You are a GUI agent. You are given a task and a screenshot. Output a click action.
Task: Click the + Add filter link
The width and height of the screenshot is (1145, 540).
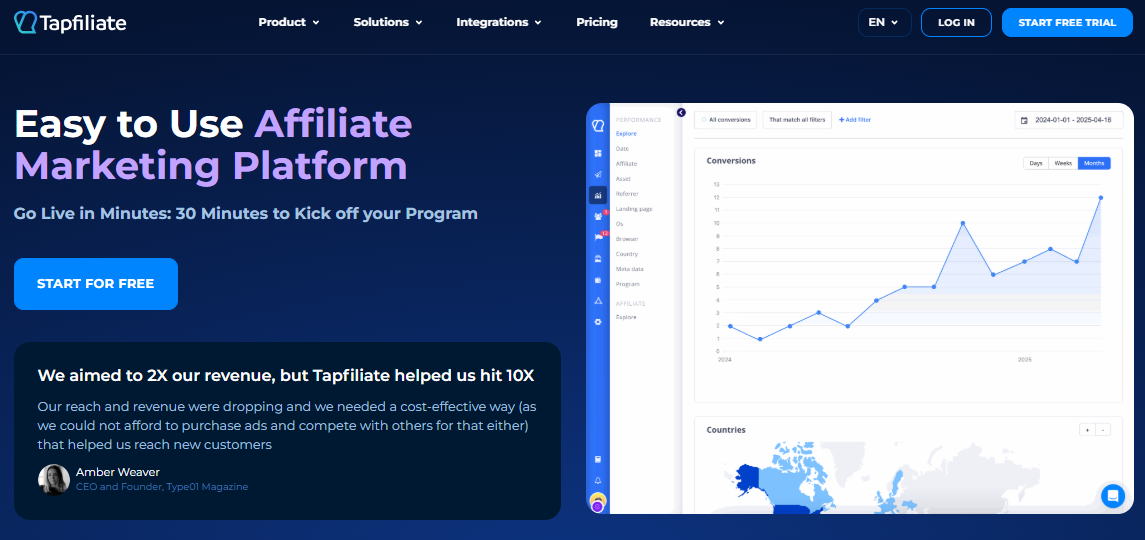[x=854, y=120]
